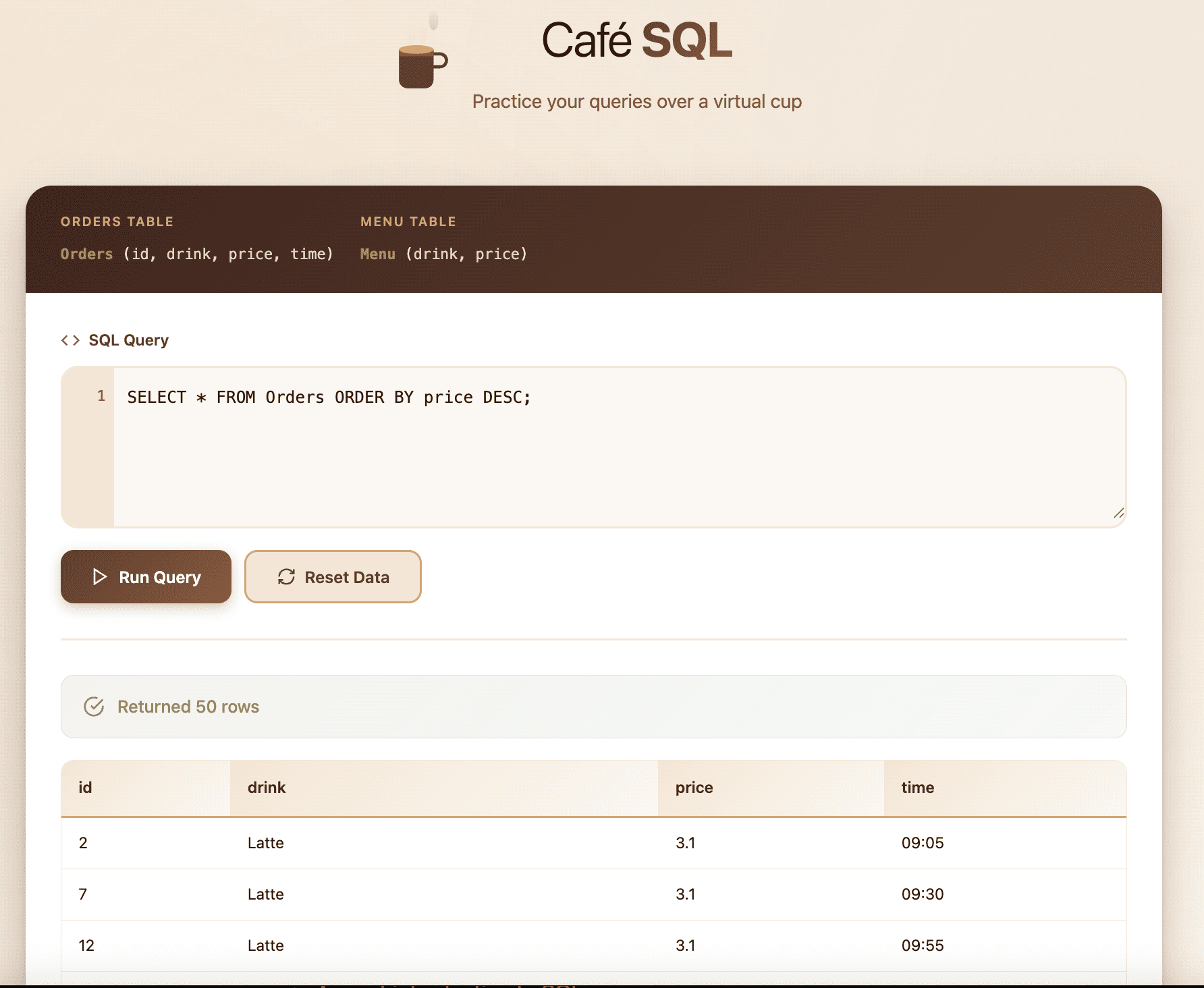Screen dimensions: 1204x988
Task: Click the Menu schema label in the header
Action: tap(377, 254)
